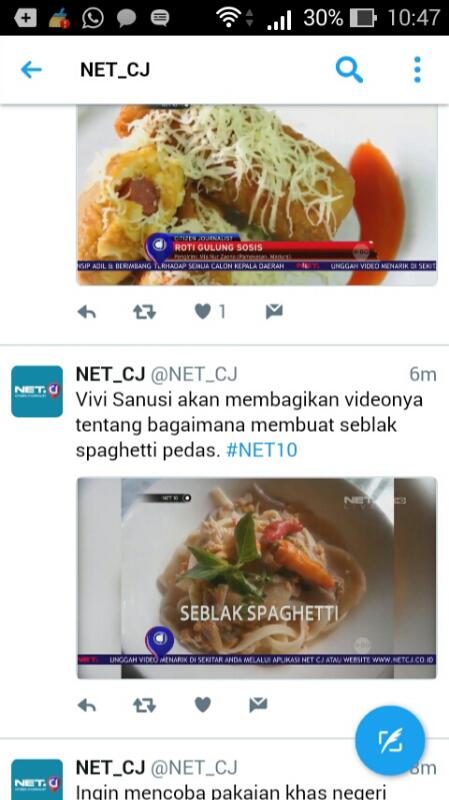Open @NET_CJ handle on seblak tweet
The height and width of the screenshot is (800, 449).
tap(193, 374)
